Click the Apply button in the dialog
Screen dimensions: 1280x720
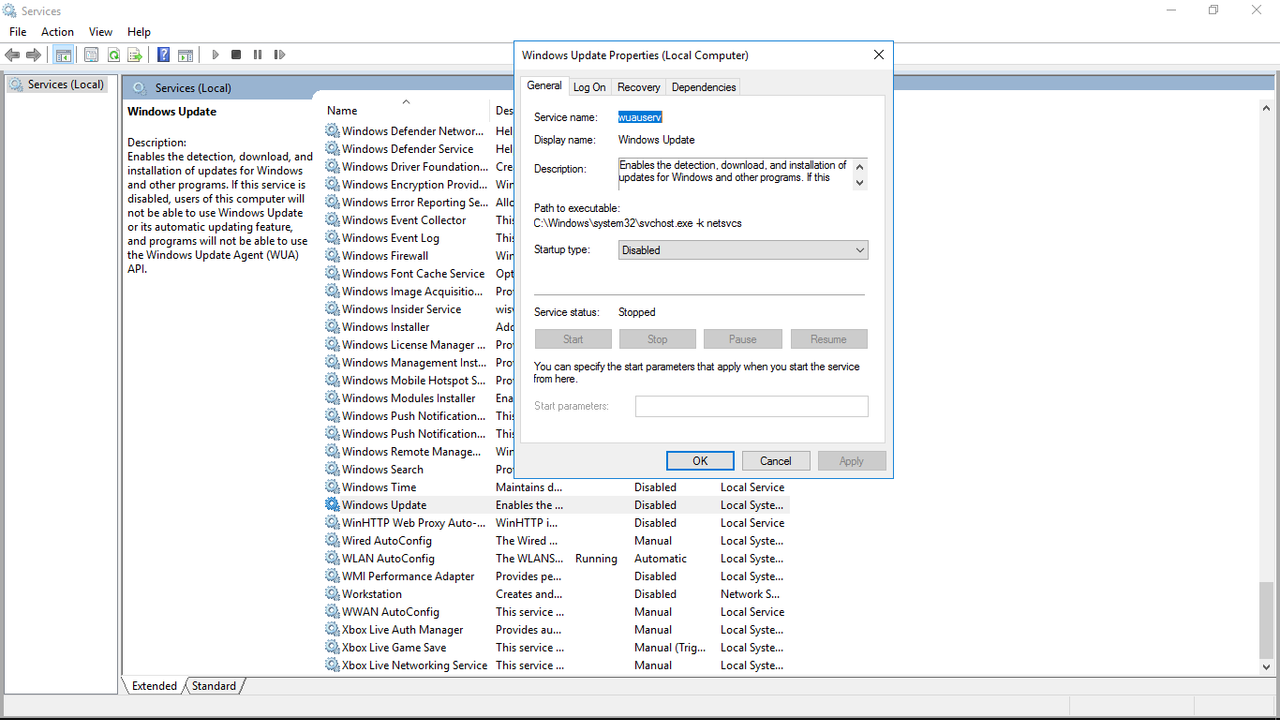852,461
